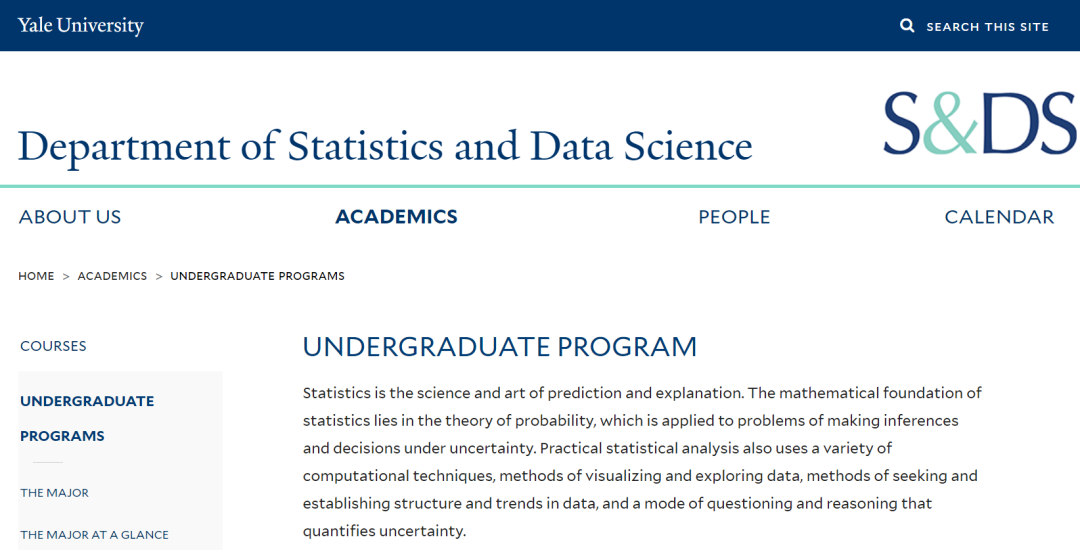Click the Home breadcrumb link
This screenshot has height=550, width=1080.
36,276
